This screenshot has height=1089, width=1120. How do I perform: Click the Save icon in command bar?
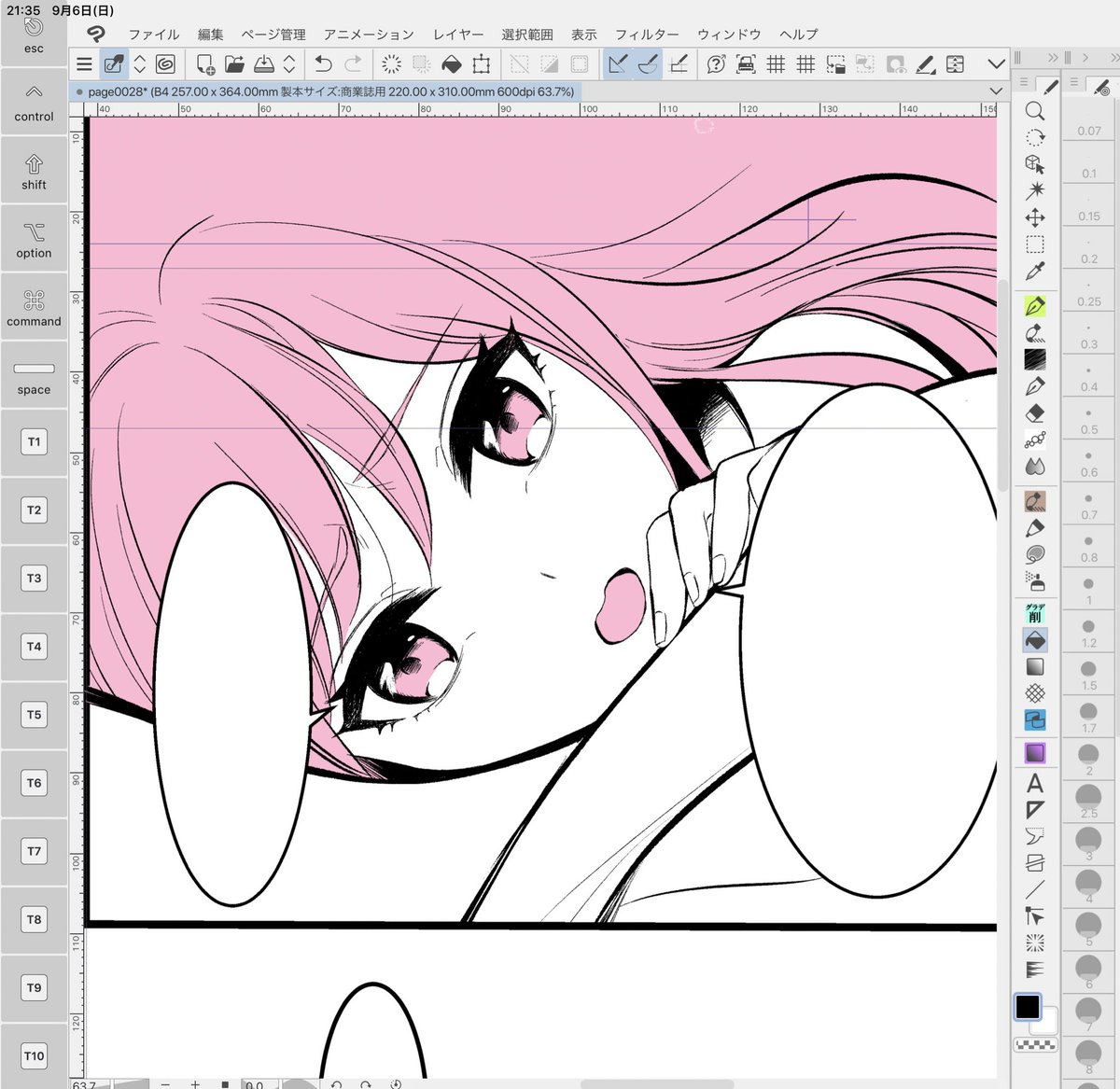tap(264, 63)
